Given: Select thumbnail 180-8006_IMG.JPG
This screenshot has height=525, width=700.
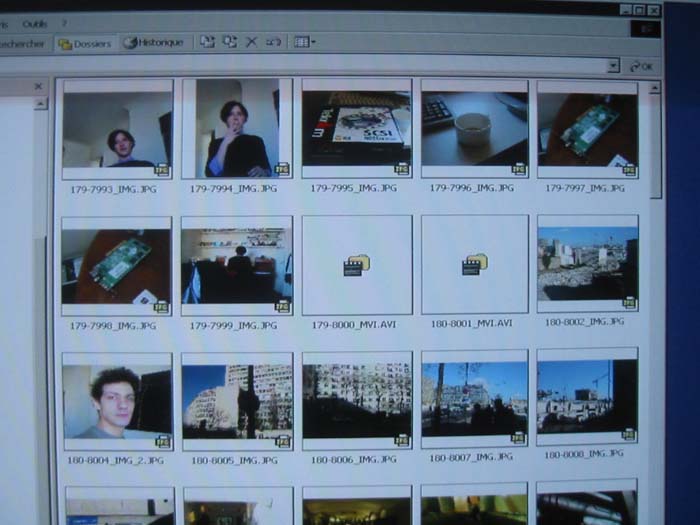Looking at the screenshot, I should tap(357, 400).
